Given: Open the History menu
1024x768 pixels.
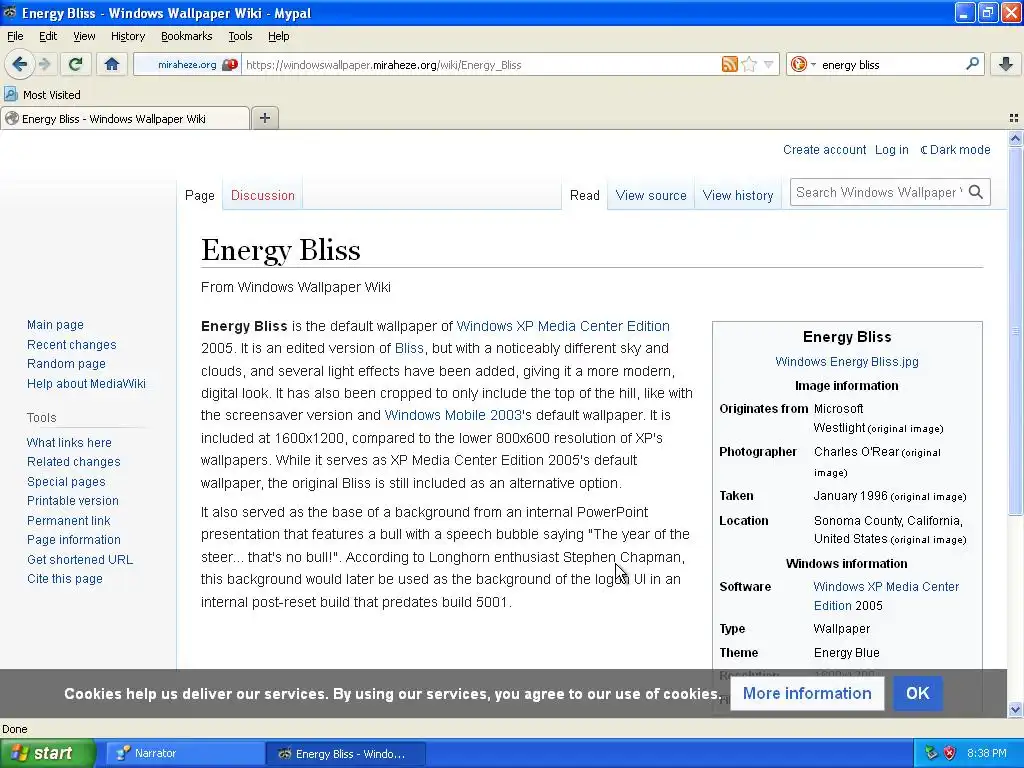Looking at the screenshot, I should point(127,36).
